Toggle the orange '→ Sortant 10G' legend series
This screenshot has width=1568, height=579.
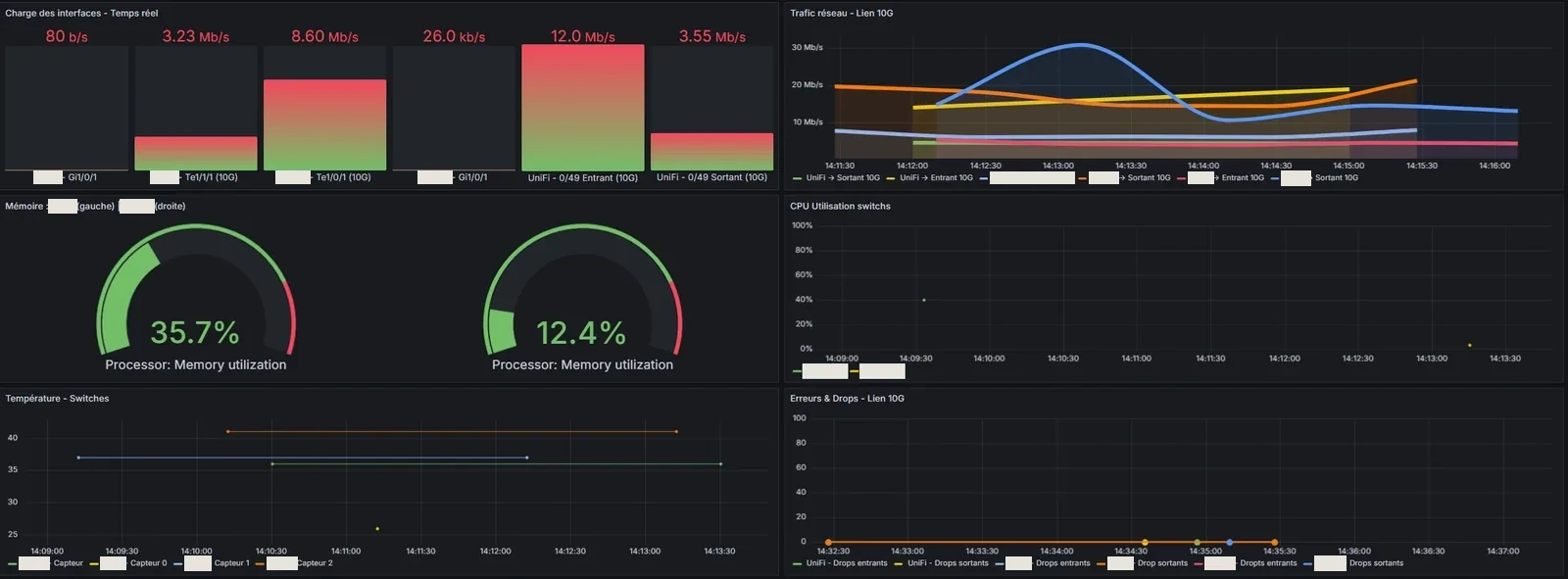point(1124,178)
